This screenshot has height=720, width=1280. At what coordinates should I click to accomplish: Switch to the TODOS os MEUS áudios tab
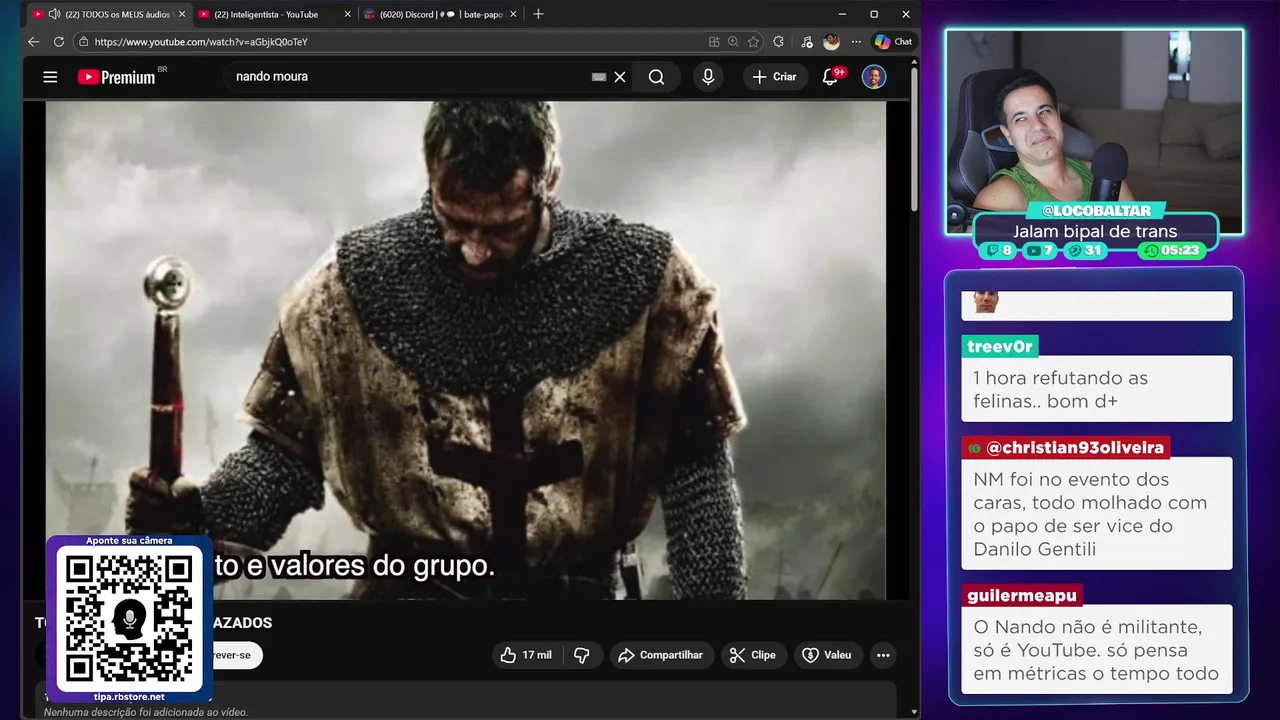(107, 14)
